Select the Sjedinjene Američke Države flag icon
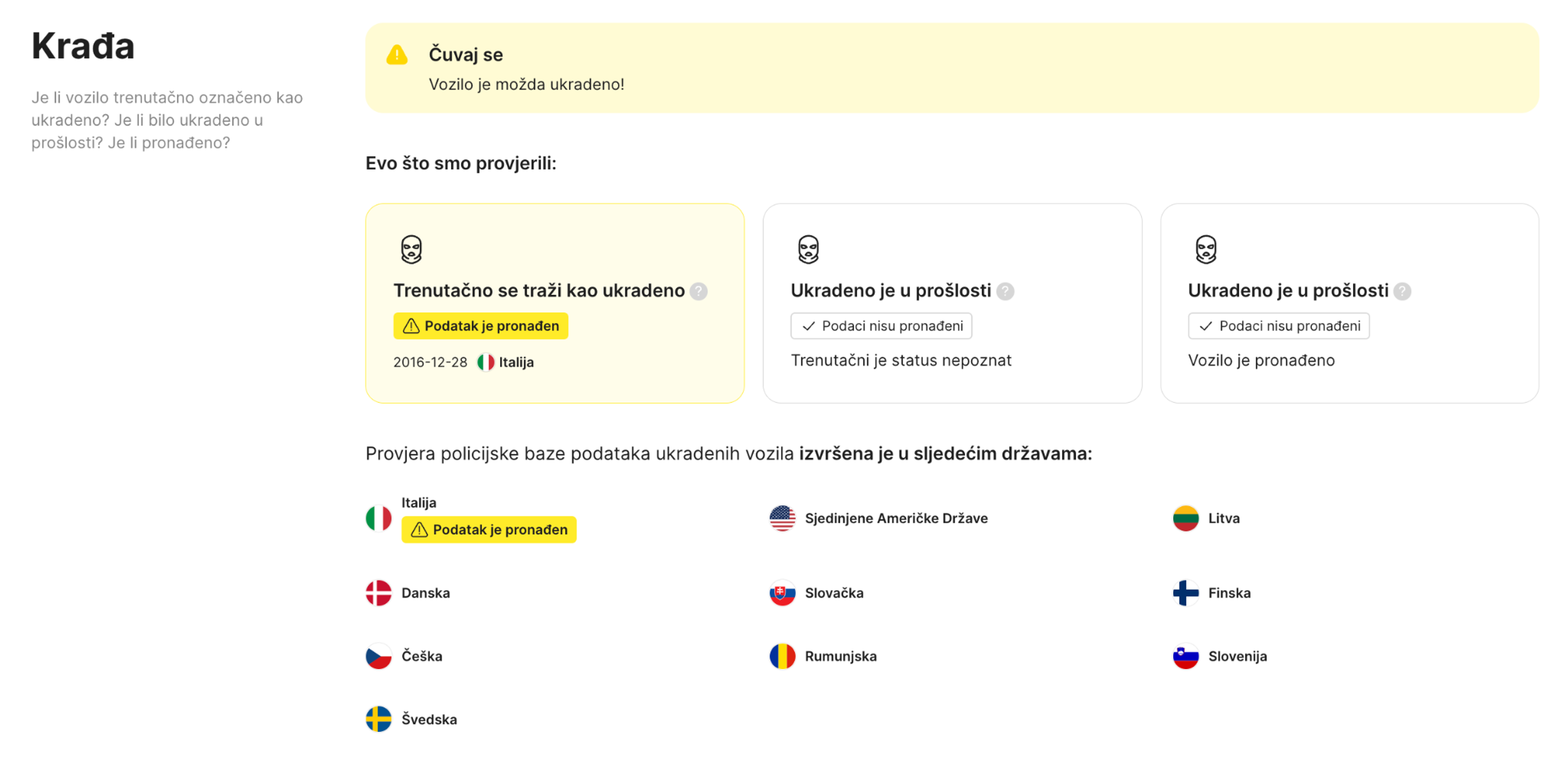This screenshot has height=760, width=1568. pos(783,518)
